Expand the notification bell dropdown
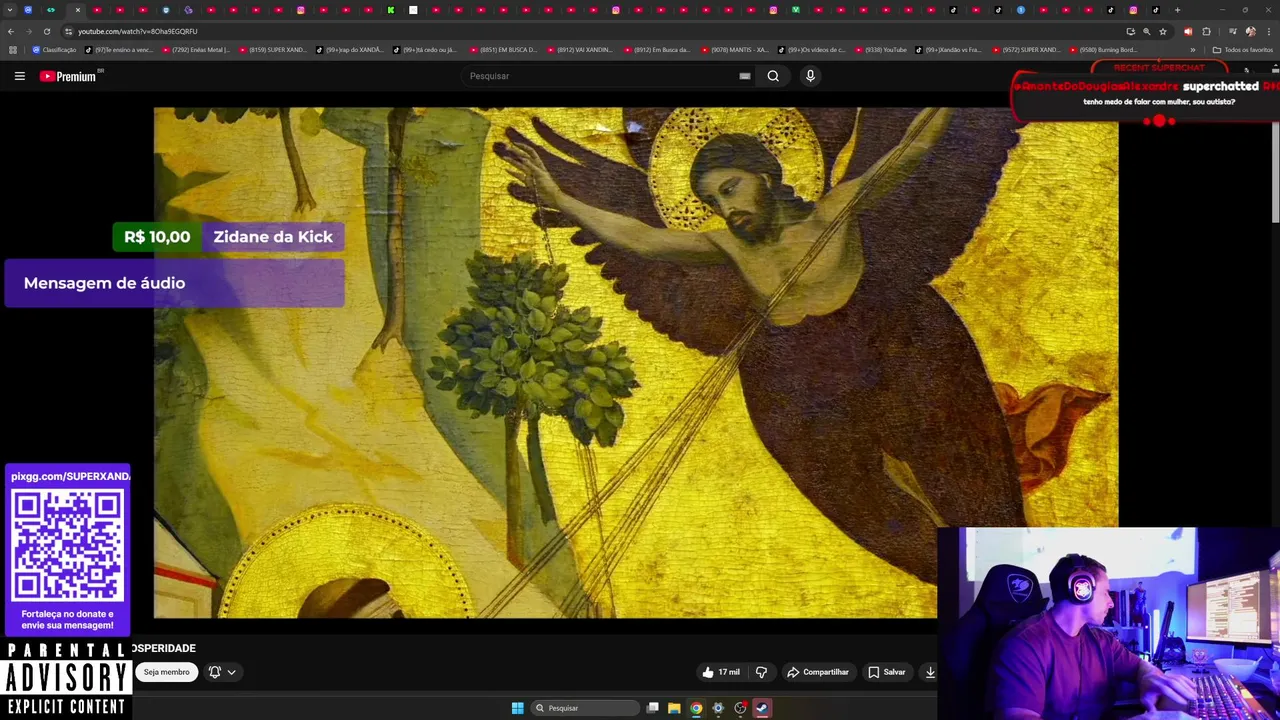1280x720 pixels. point(222,672)
